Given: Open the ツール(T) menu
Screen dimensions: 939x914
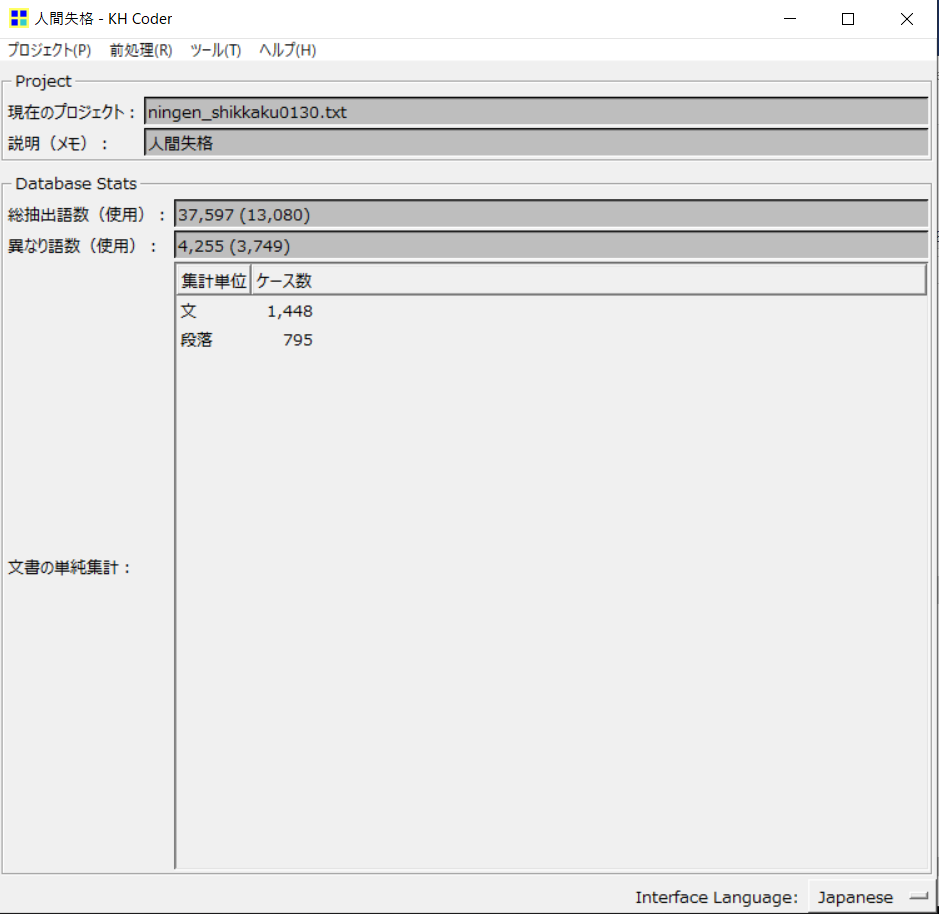Looking at the screenshot, I should [x=215, y=50].
